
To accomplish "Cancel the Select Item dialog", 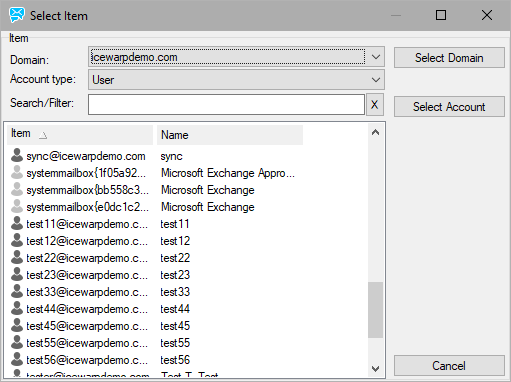I will point(449,366).
